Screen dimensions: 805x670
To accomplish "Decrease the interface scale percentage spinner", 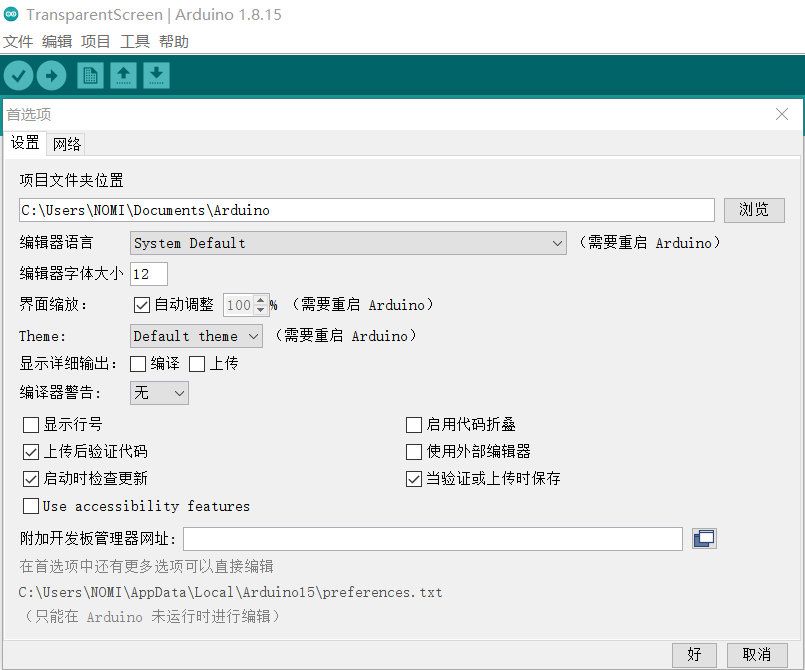I will click(x=261, y=310).
